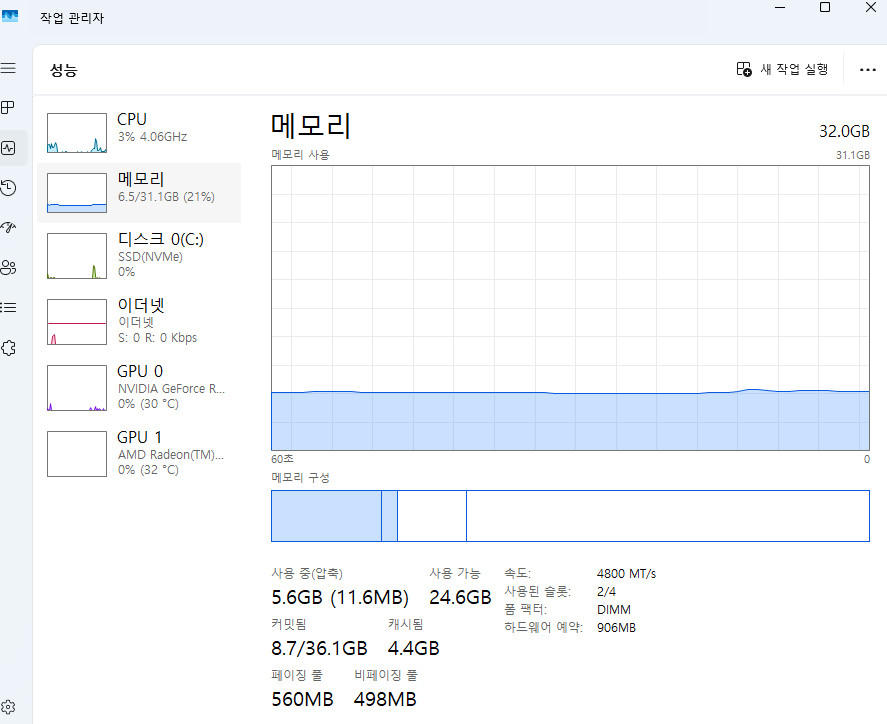Click the 906MB hardware reserved value
Image resolution: width=887 pixels, height=724 pixels.
coord(616,628)
